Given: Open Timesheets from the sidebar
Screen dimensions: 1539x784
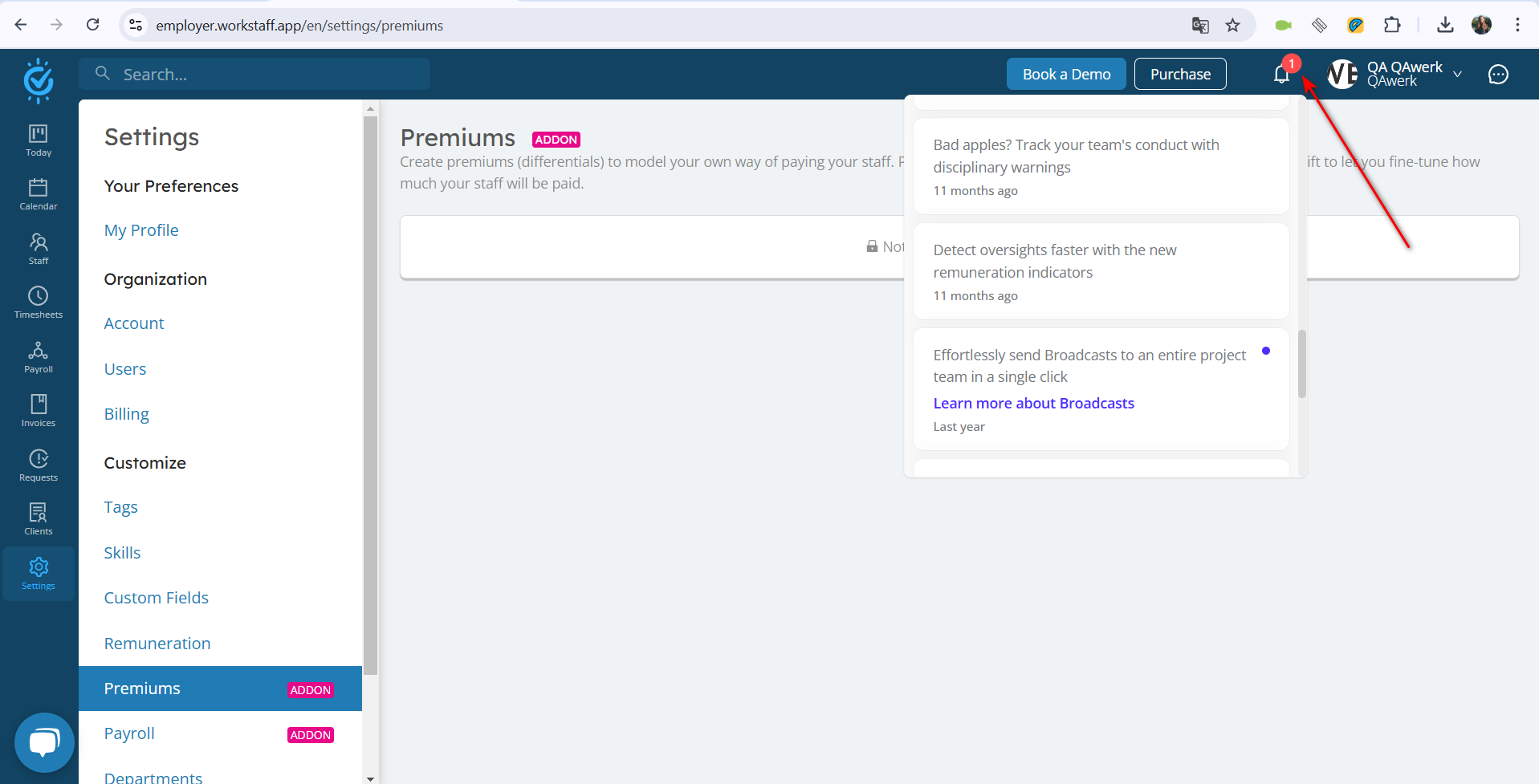Looking at the screenshot, I should click(39, 303).
